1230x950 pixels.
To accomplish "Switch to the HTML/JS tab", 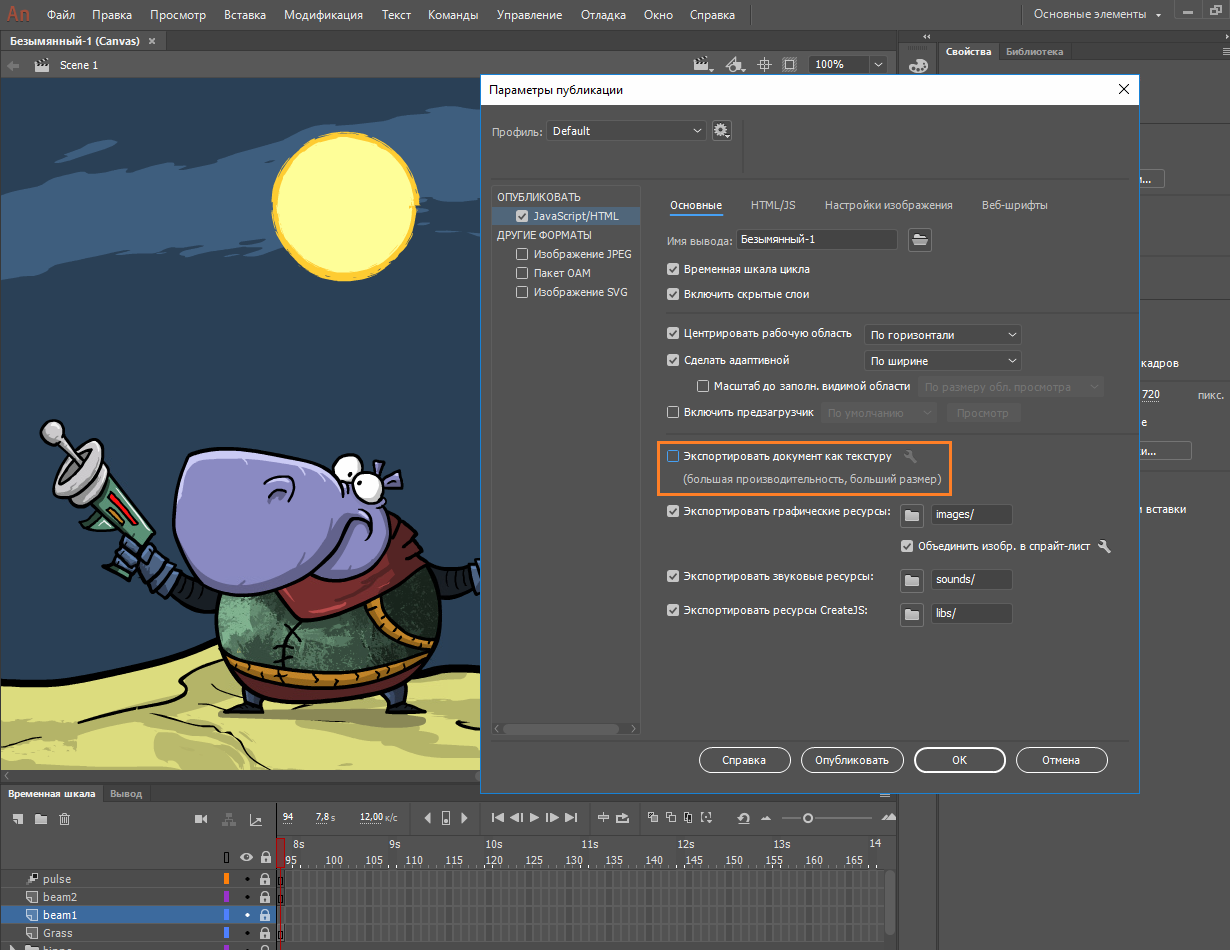I will click(x=773, y=205).
